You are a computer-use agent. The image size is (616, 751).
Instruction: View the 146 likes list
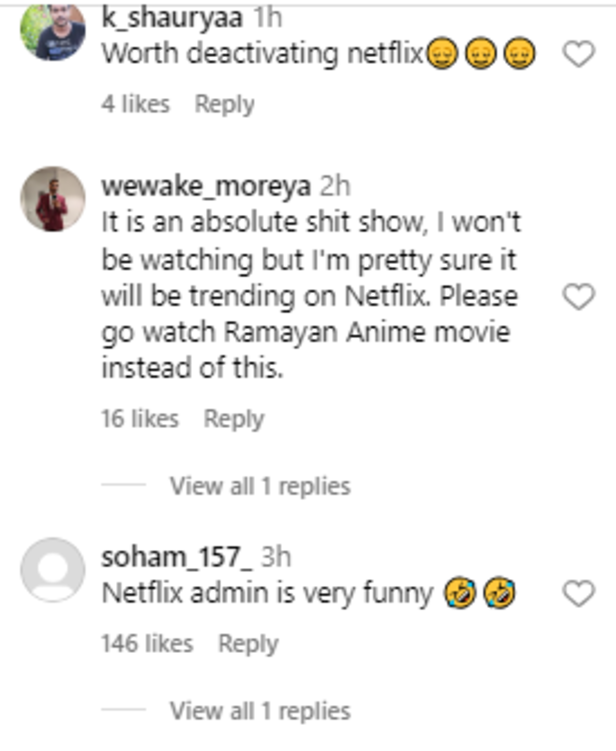(146, 644)
